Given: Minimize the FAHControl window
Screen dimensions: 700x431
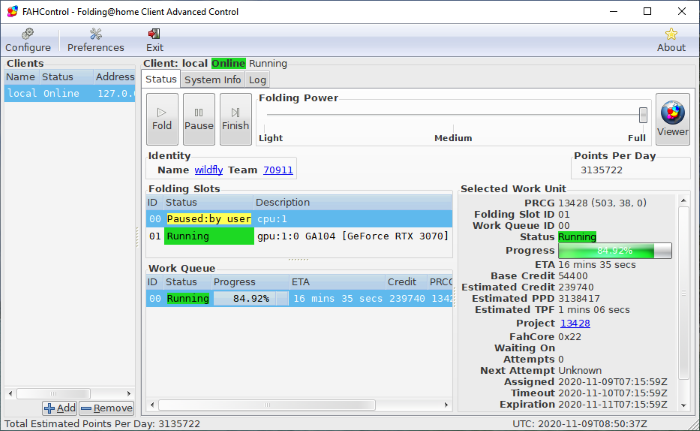Looking at the screenshot, I should click(614, 11).
